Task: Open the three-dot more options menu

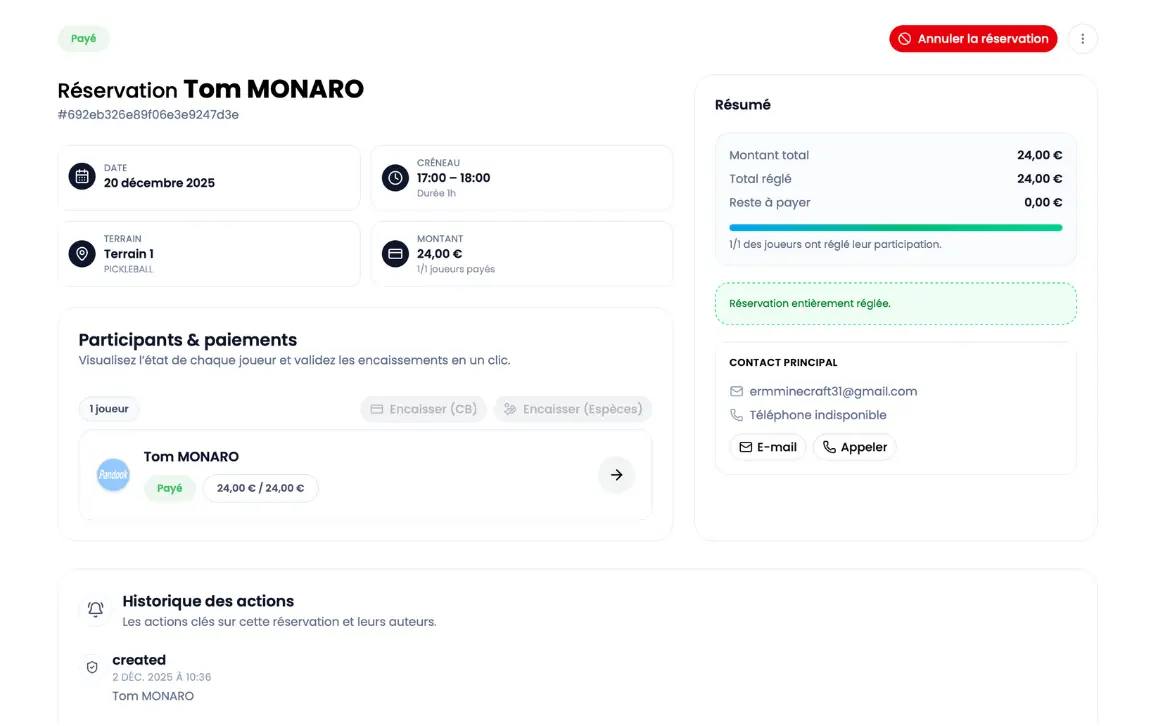Action: [1083, 39]
